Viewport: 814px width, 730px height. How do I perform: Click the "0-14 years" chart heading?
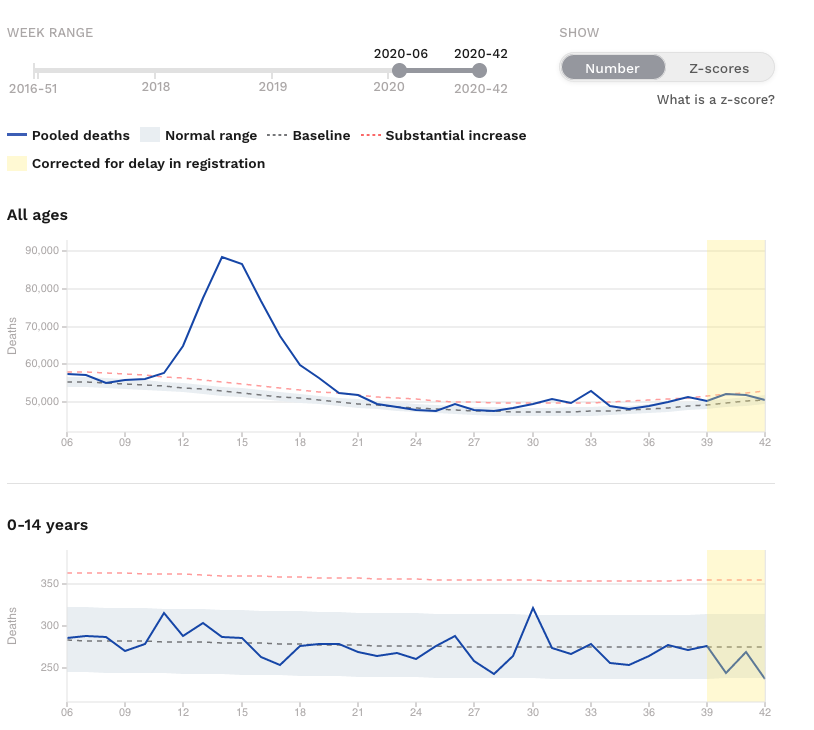pos(48,525)
